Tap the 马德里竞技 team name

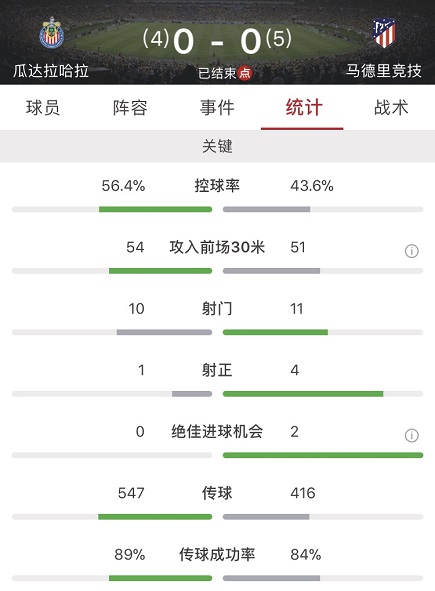[384, 71]
